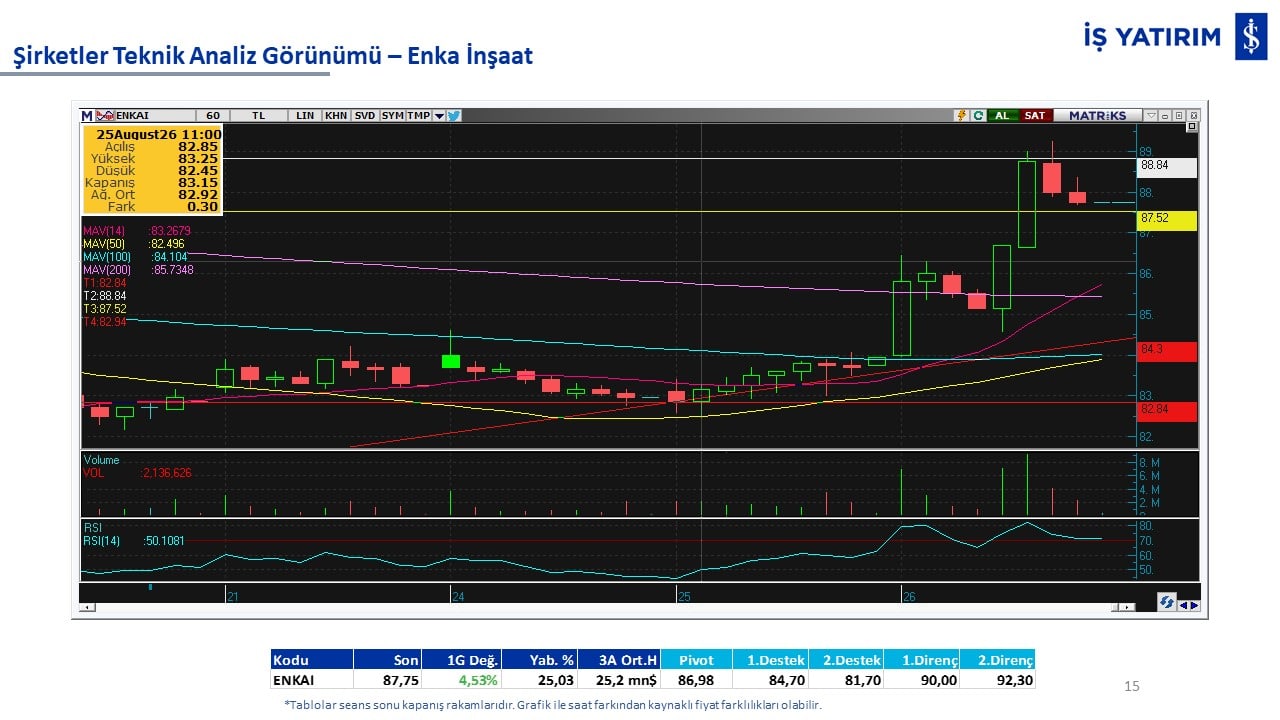Click the MAV(50) indicator label
This screenshot has width=1280, height=720.
[103, 244]
